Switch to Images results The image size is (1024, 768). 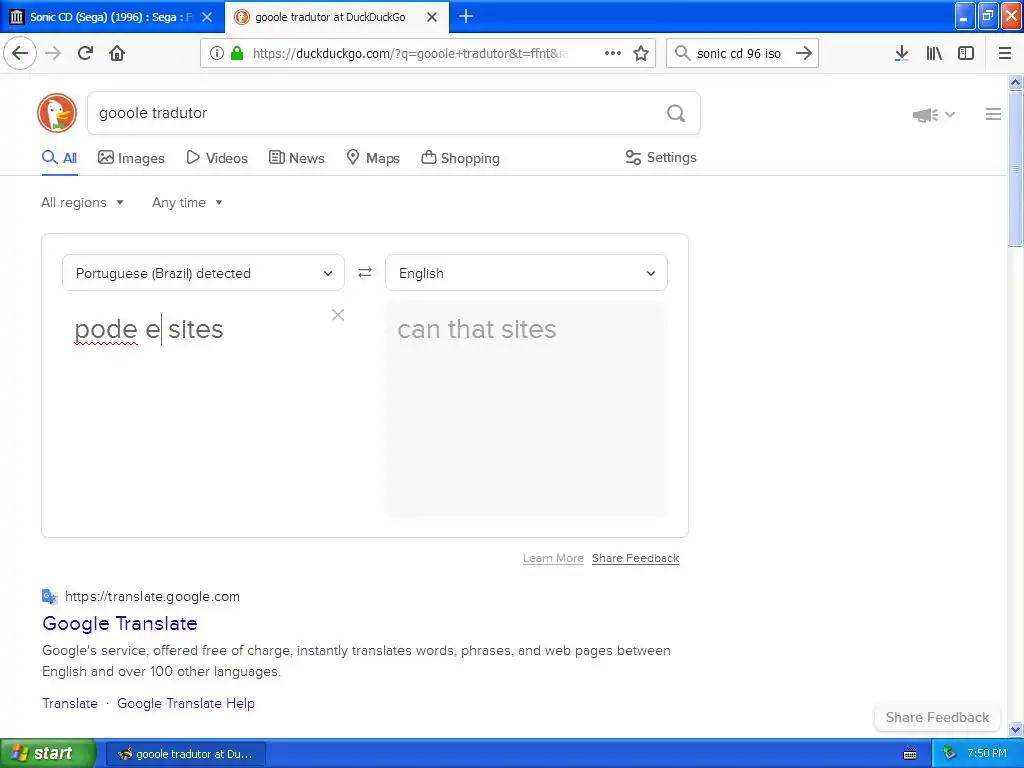pos(131,158)
